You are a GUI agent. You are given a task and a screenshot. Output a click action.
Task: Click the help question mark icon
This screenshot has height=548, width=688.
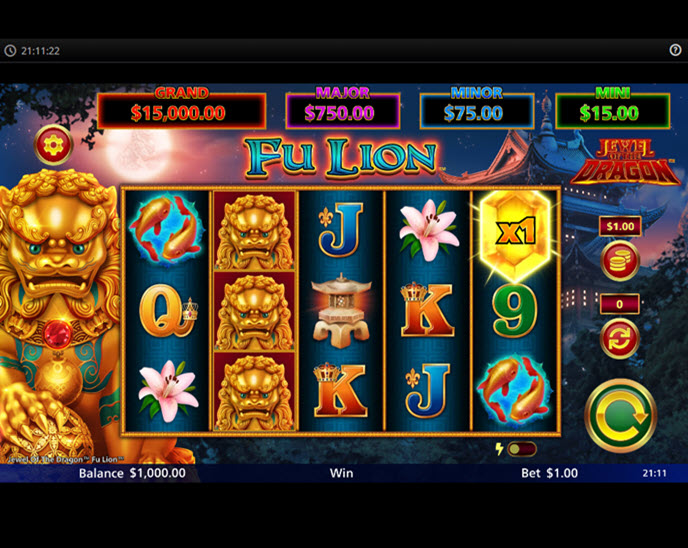(x=675, y=50)
